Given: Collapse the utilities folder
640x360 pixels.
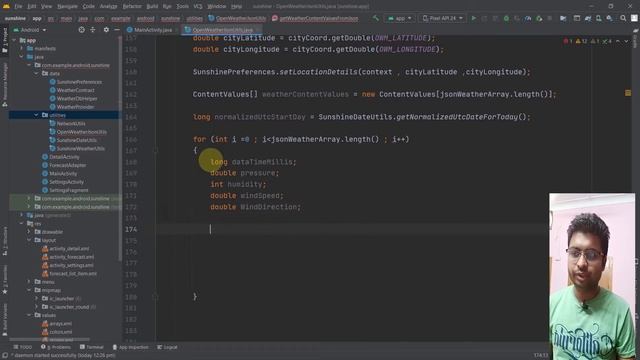Looking at the screenshot, I should click(x=36, y=115).
